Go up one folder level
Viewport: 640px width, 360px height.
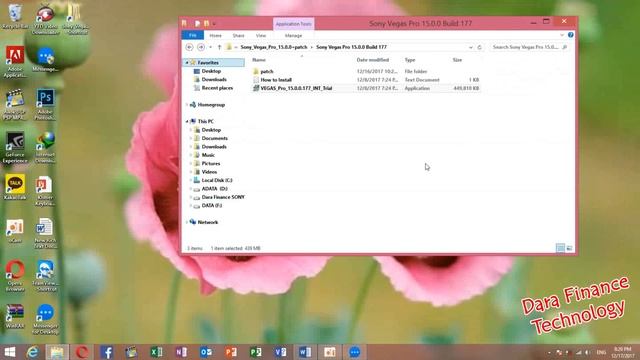pos(219,47)
